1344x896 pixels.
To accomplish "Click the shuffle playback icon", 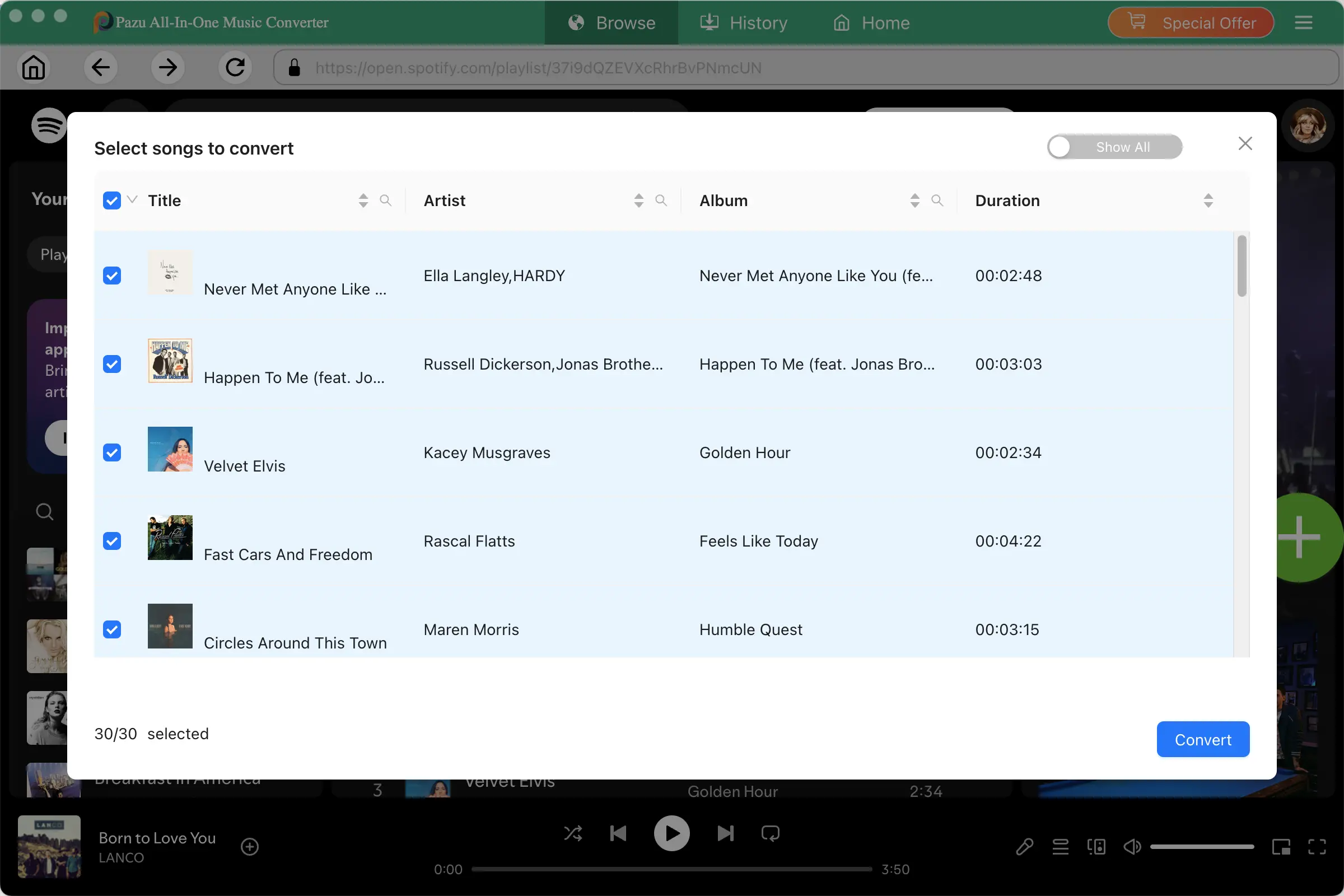I will coord(573,834).
